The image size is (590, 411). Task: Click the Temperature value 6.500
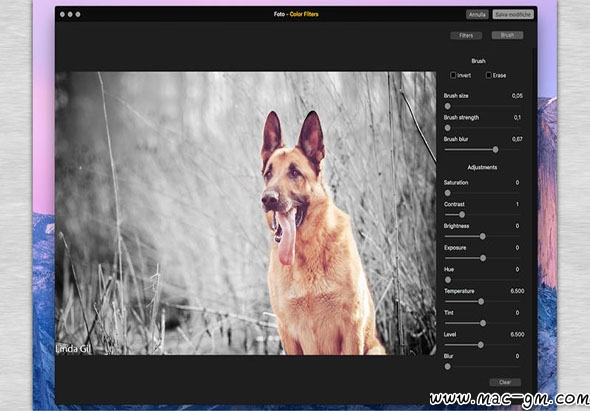(x=517, y=291)
